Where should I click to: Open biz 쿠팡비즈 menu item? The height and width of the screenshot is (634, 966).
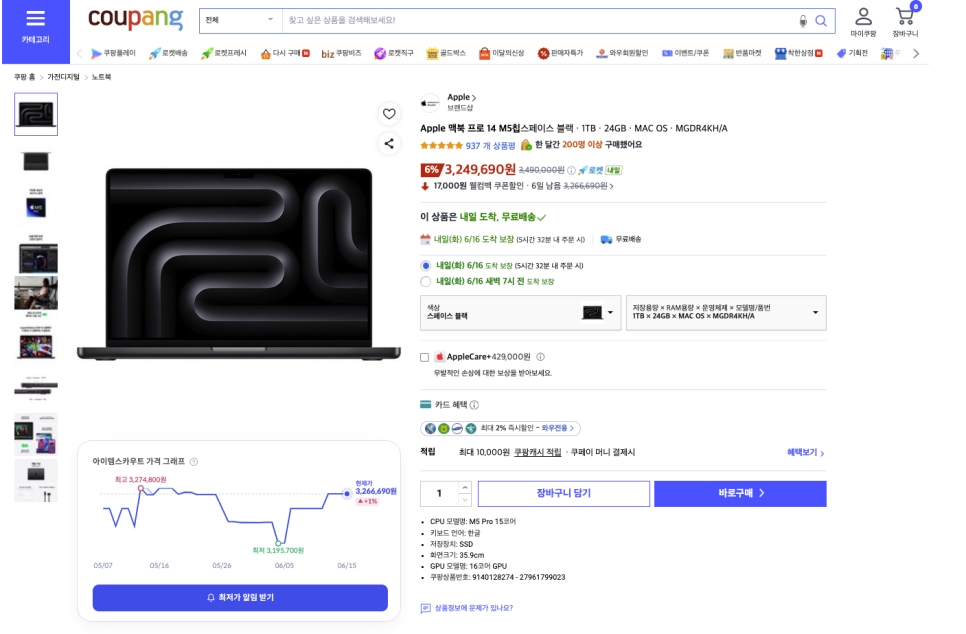341,54
